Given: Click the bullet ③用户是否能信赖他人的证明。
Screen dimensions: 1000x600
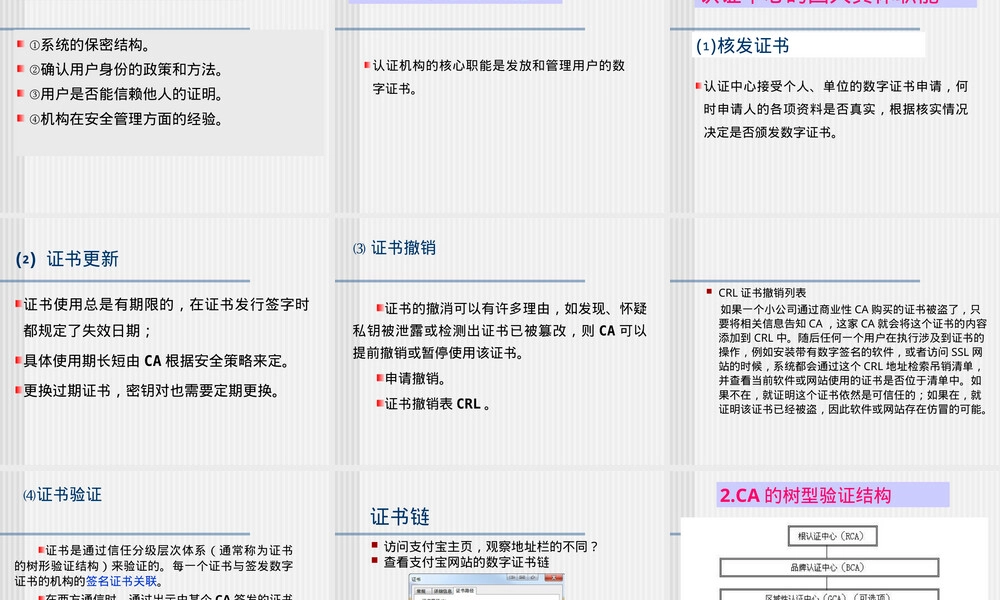Looking at the screenshot, I should [126, 94].
